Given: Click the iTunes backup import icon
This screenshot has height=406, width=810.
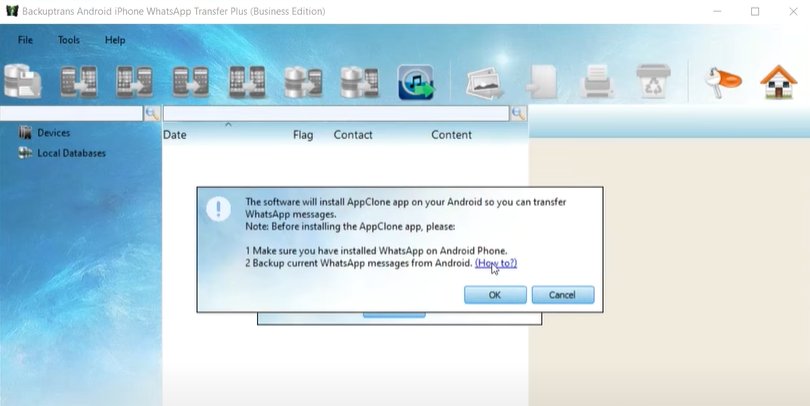Looking at the screenshot, I should pyautogui.click(x=416, y=82).
